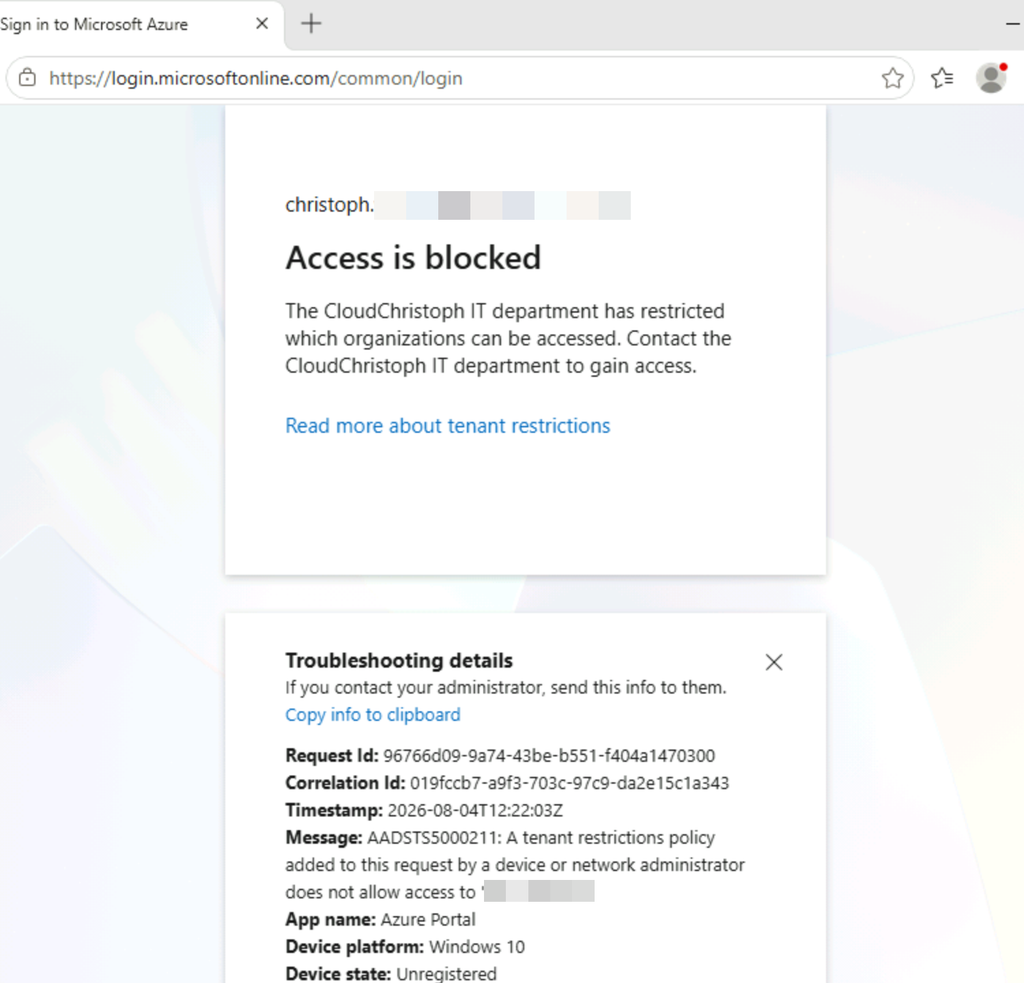This screenshot has height=983, width=1024.
Task: Click the blurred christoph account email
Action: tap(458, 205)
